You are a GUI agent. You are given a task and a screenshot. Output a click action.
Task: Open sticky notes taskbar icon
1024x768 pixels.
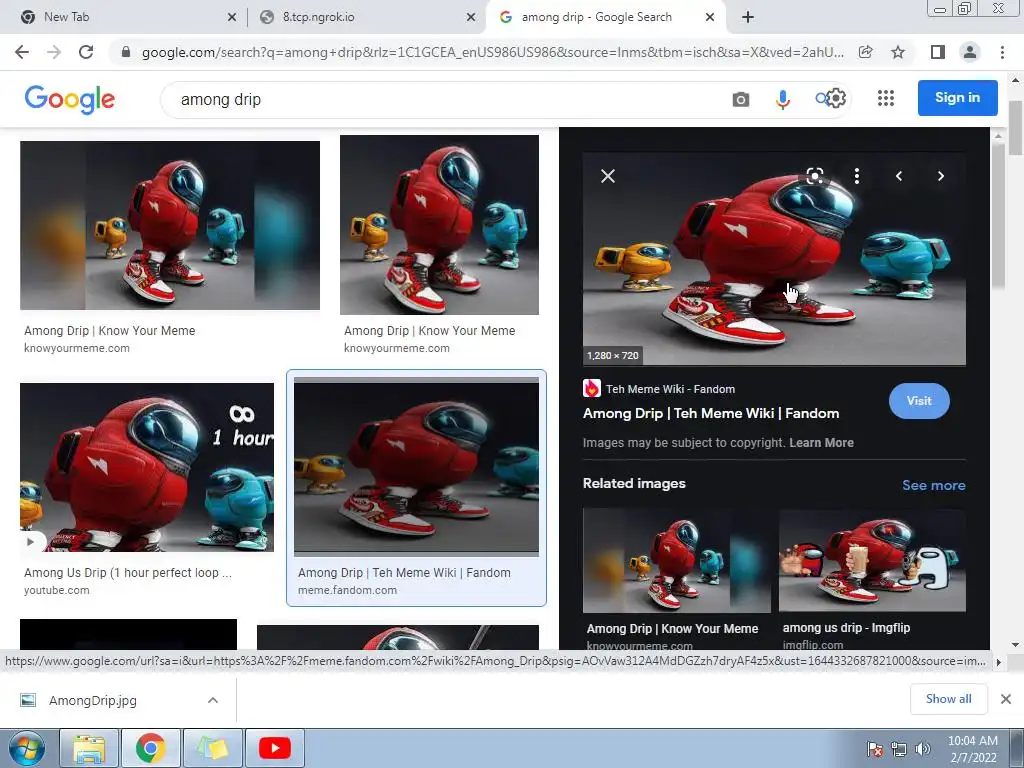pyautogui.click(x=213, y=748)
